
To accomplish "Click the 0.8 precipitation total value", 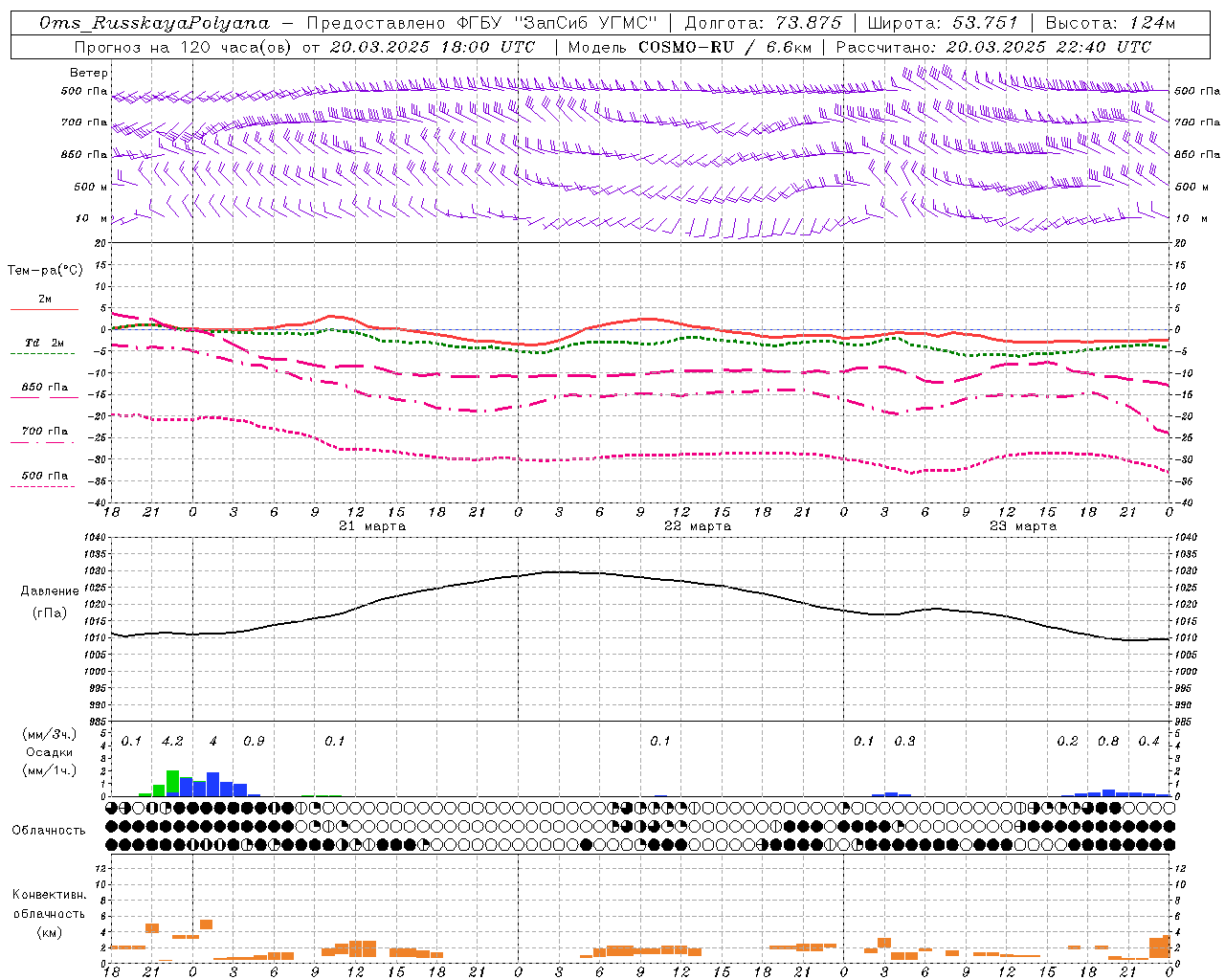I will pos(1108,742).
